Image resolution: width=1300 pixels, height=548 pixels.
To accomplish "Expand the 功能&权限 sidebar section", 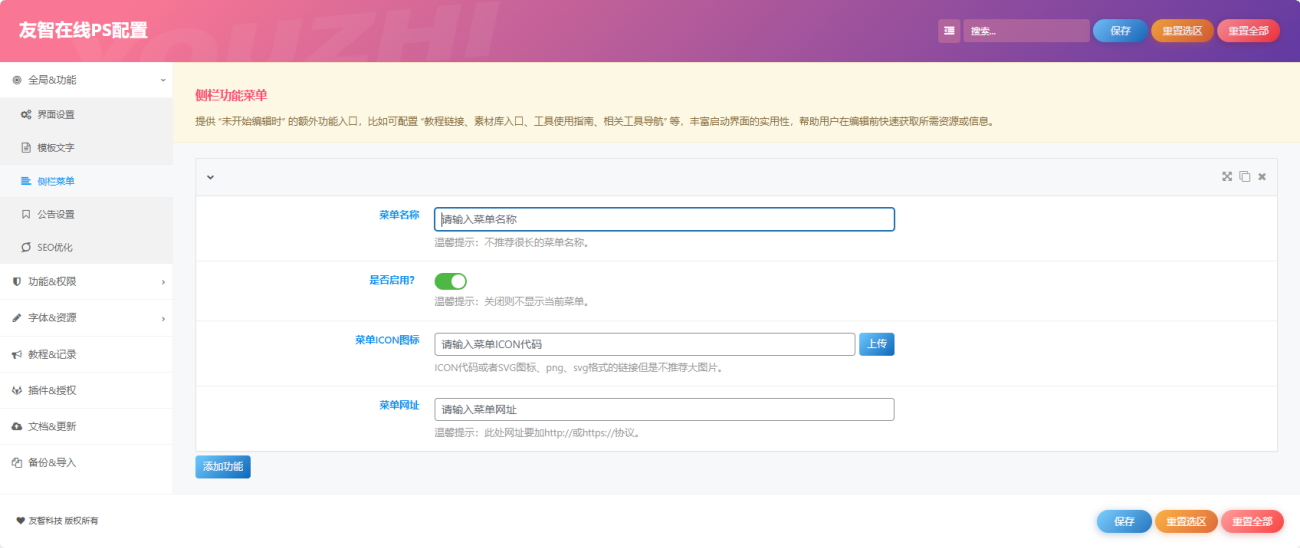I will click(86, 282).
